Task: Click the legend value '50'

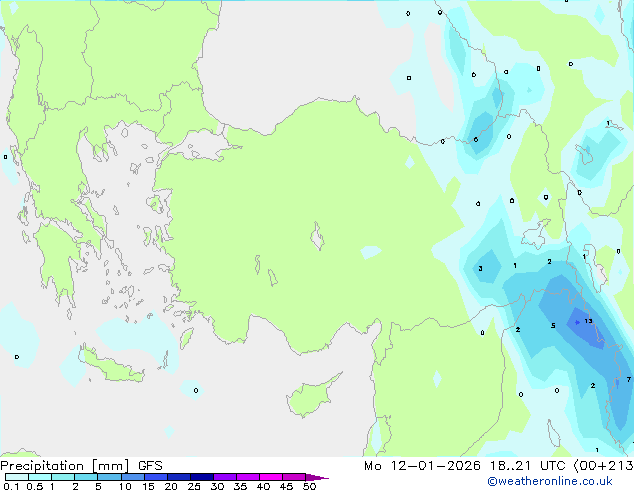Action: [x=309, y=486]
